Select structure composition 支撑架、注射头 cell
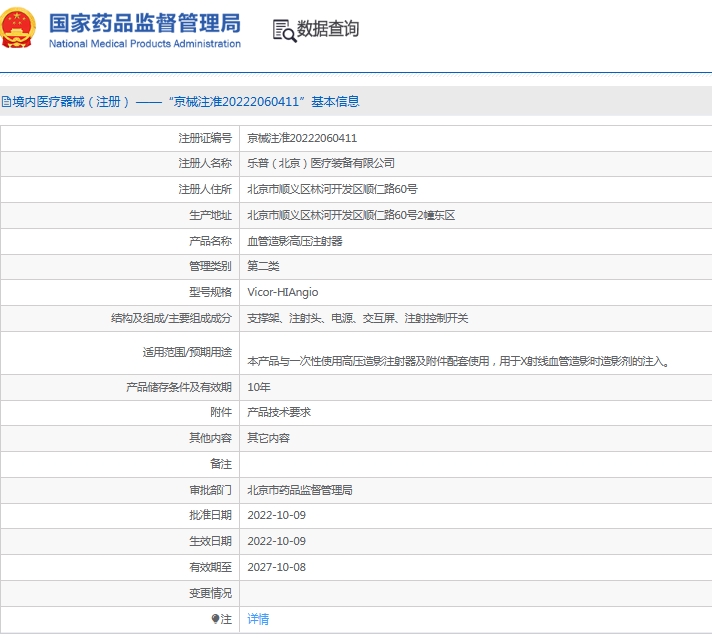The image size is (712, 642). point(357,318)
